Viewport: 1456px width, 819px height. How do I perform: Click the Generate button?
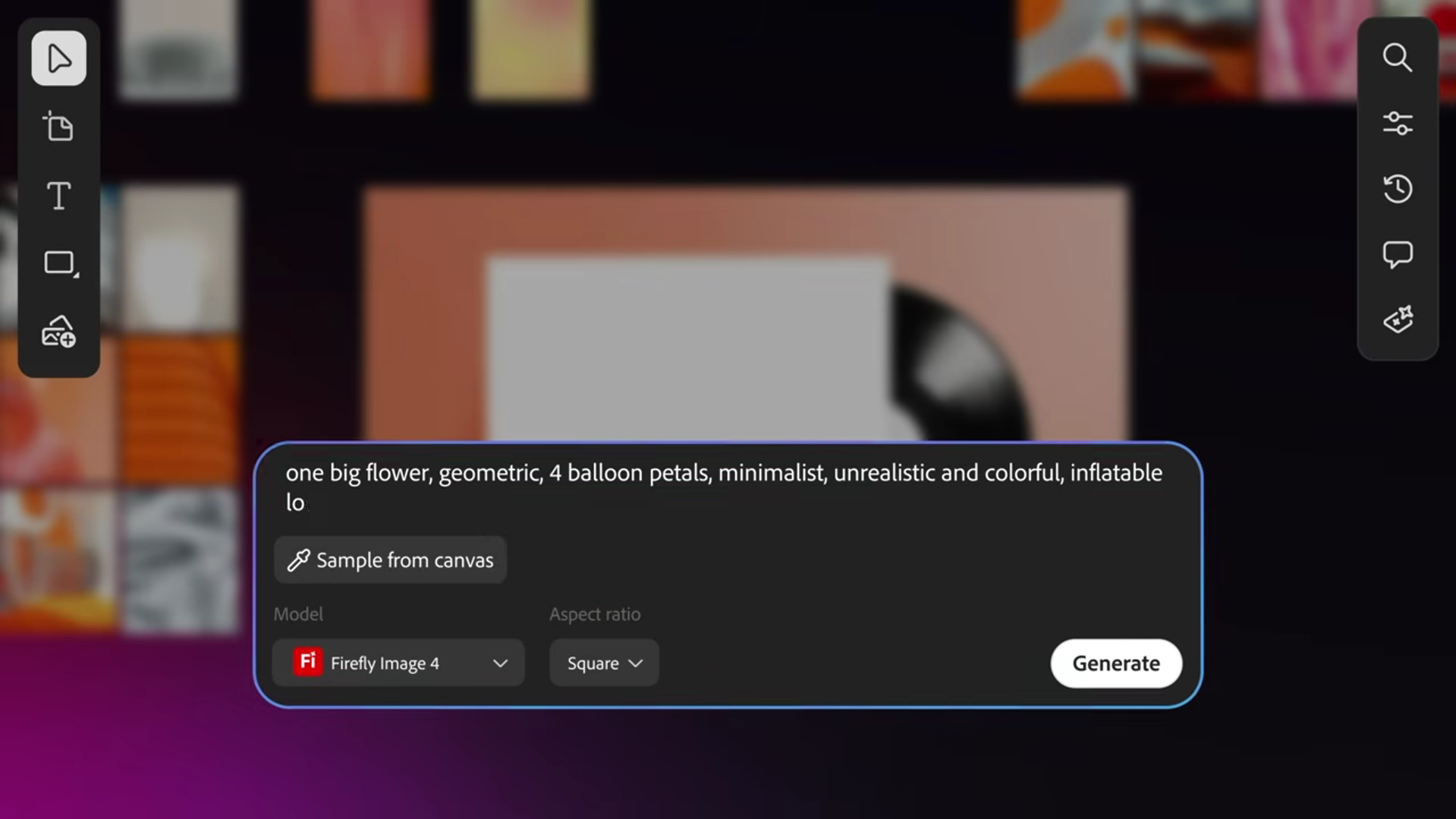1115,663
